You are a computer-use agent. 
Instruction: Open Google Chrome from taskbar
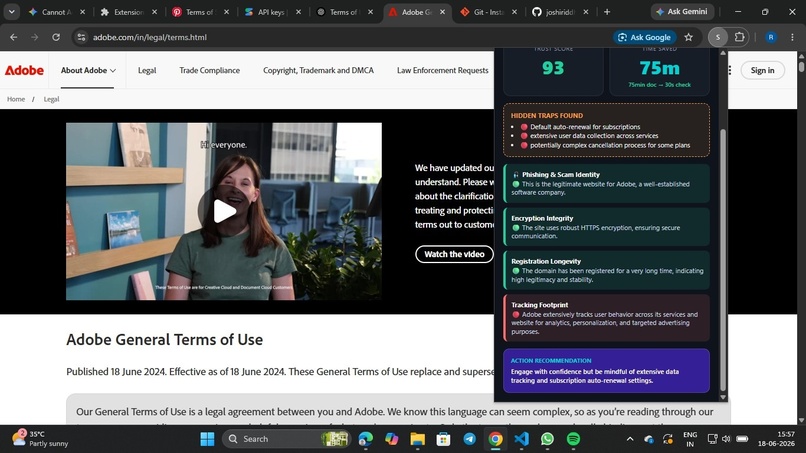click(496, 439)
